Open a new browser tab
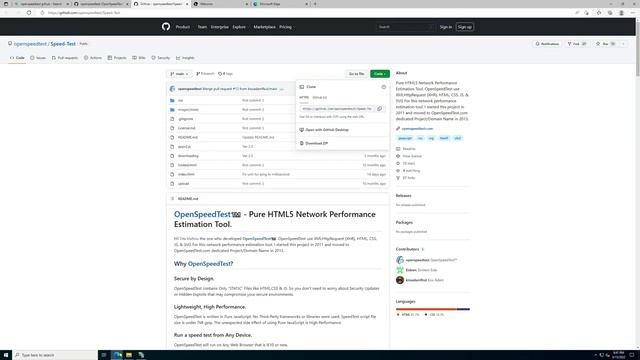Image resolution: width=640 pixels, height=360 pixels. pyautogui.click(x=315, y=4)
